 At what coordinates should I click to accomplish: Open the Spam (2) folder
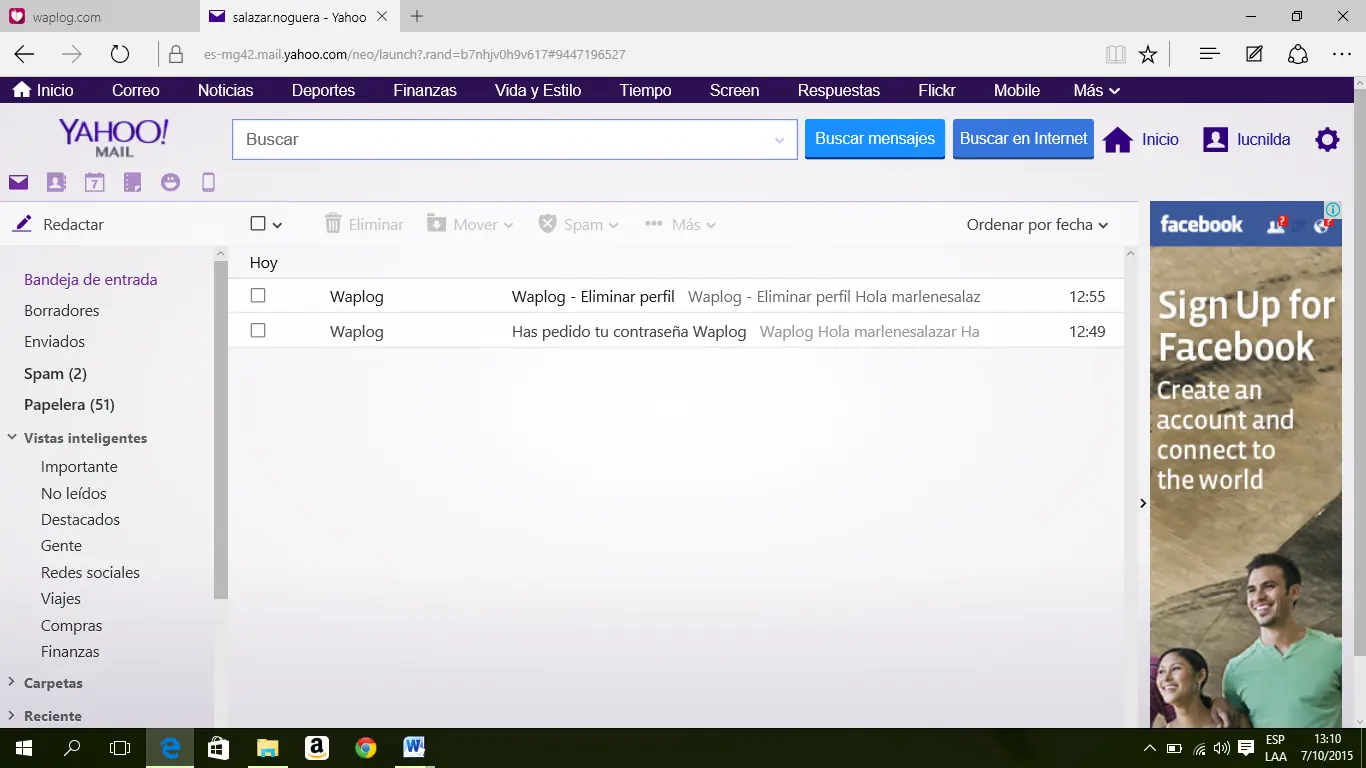click(x=55, y=373)
